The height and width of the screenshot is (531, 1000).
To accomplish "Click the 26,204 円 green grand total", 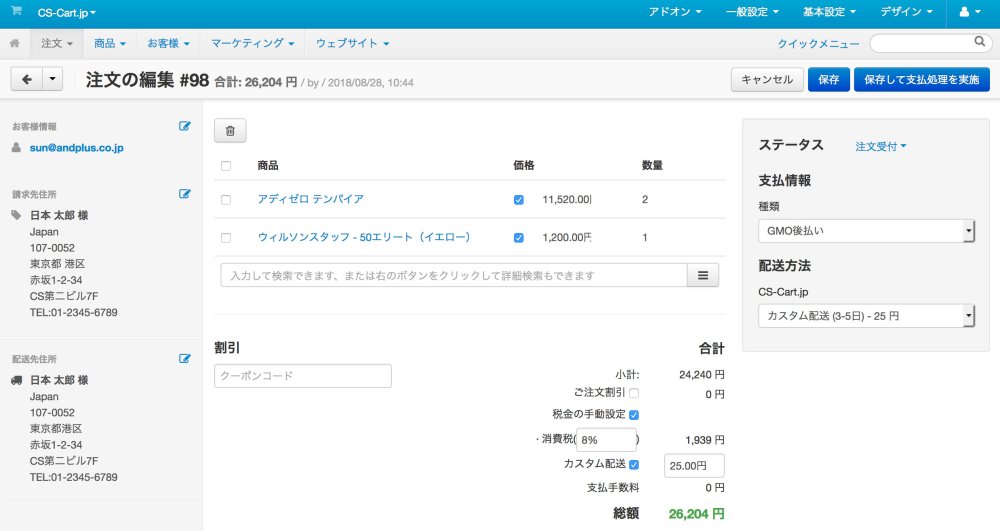I will [696, 514].
